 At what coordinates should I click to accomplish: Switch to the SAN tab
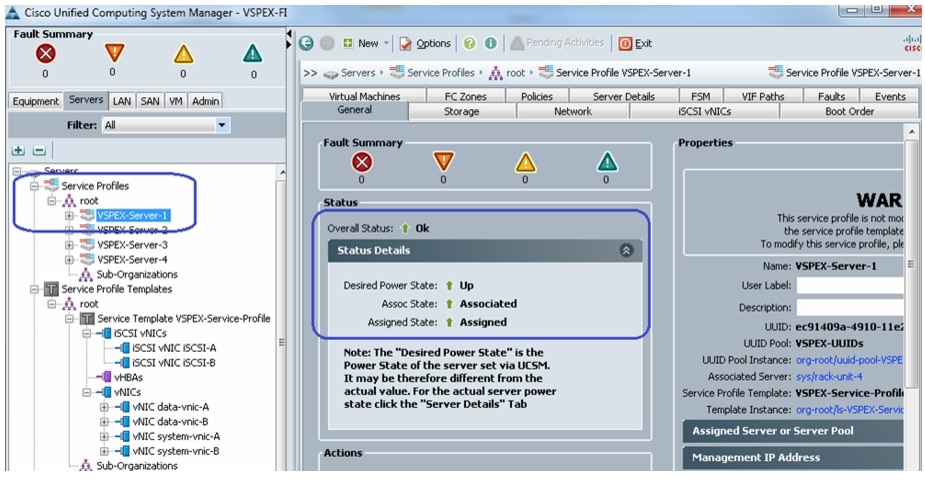click(x=150, y=101)
